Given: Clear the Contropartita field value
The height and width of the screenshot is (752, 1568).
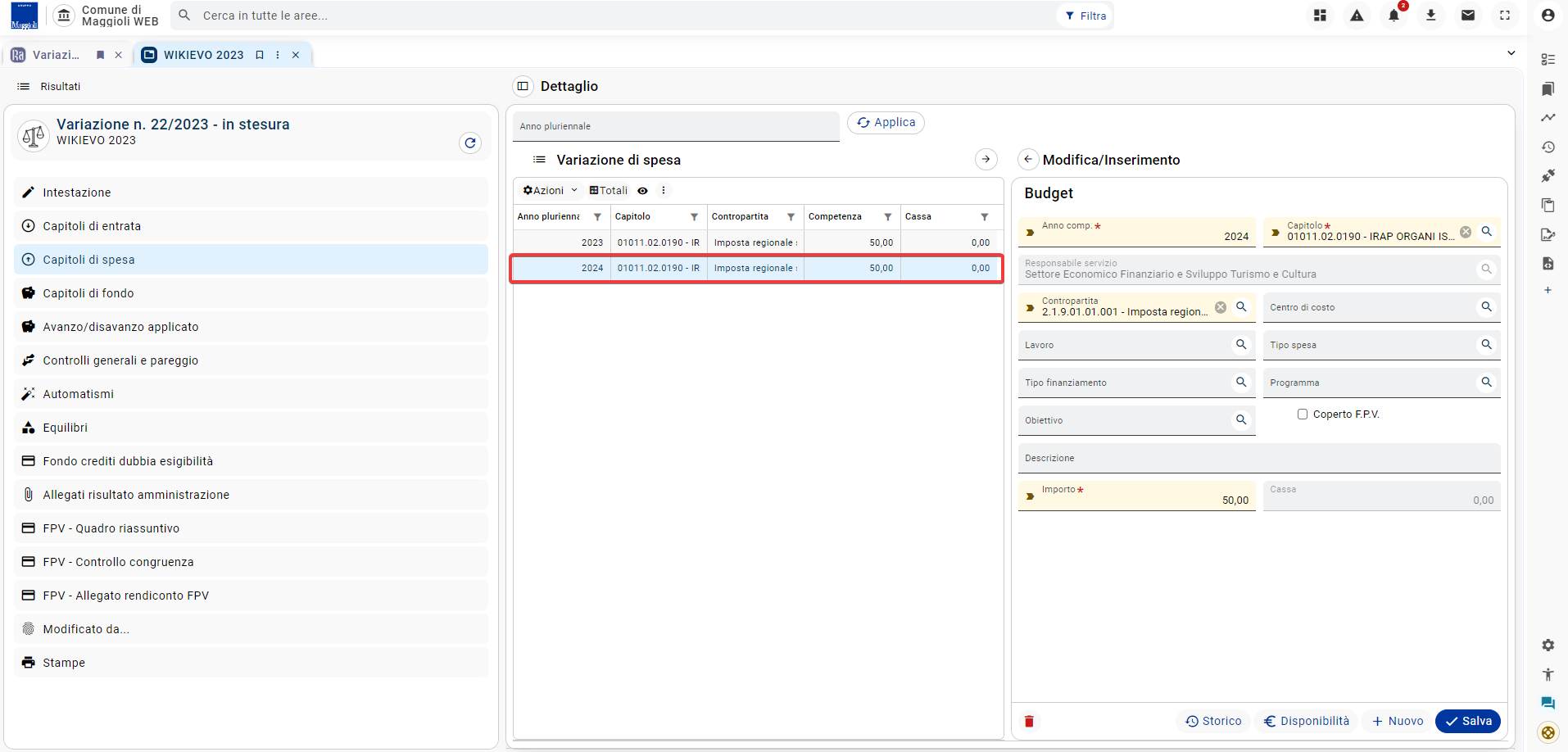Looking at the screenshot, I should click(1221, 307).
